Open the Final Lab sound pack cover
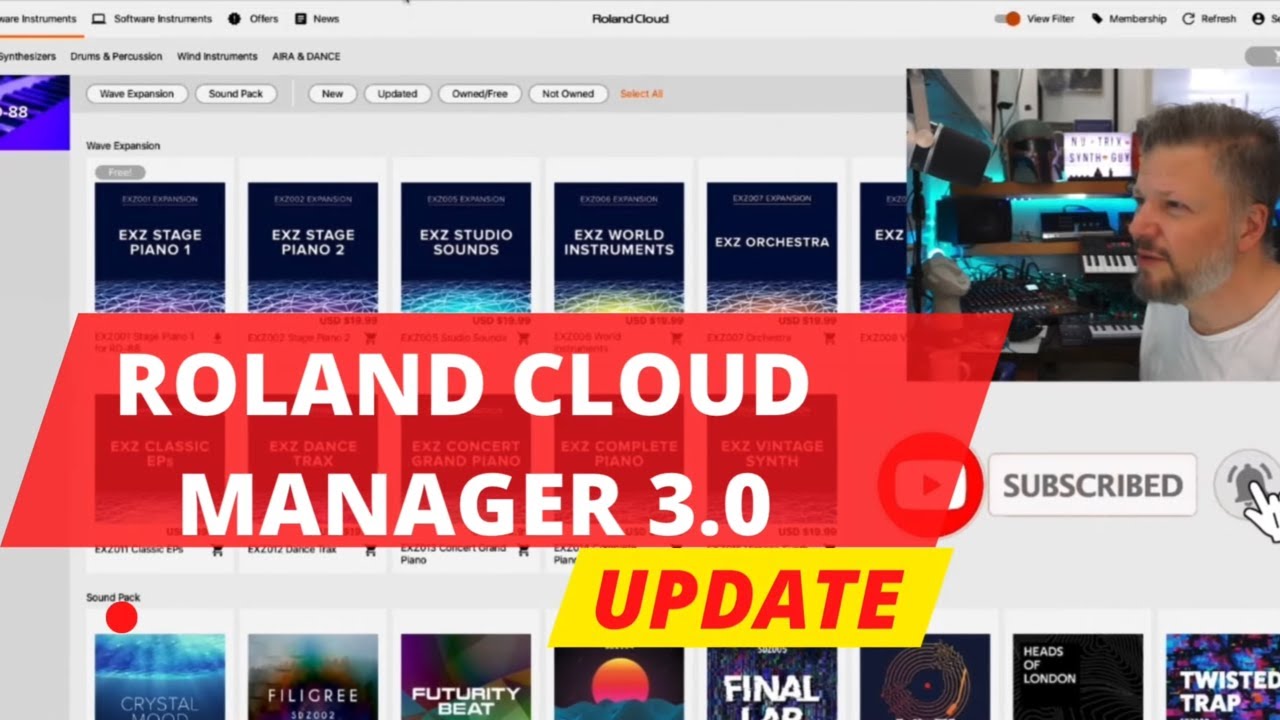 772,682
